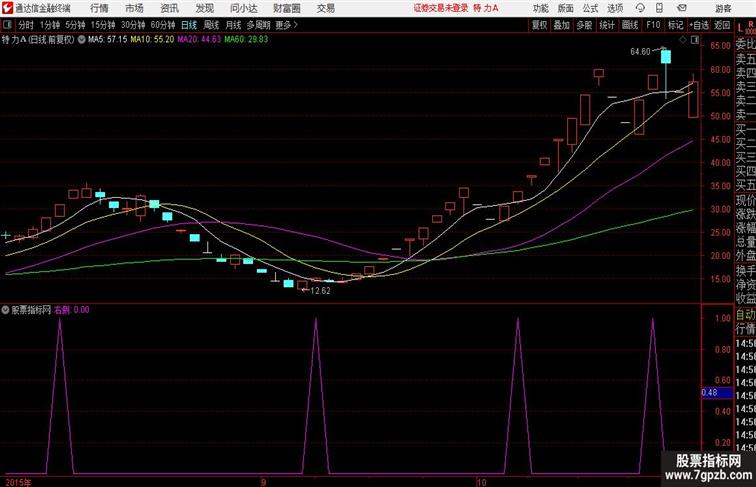Image resolution: width=756 pixels, height=487 pixels.
Task: Click the mobile phone icon
Action: pos(659,8)
